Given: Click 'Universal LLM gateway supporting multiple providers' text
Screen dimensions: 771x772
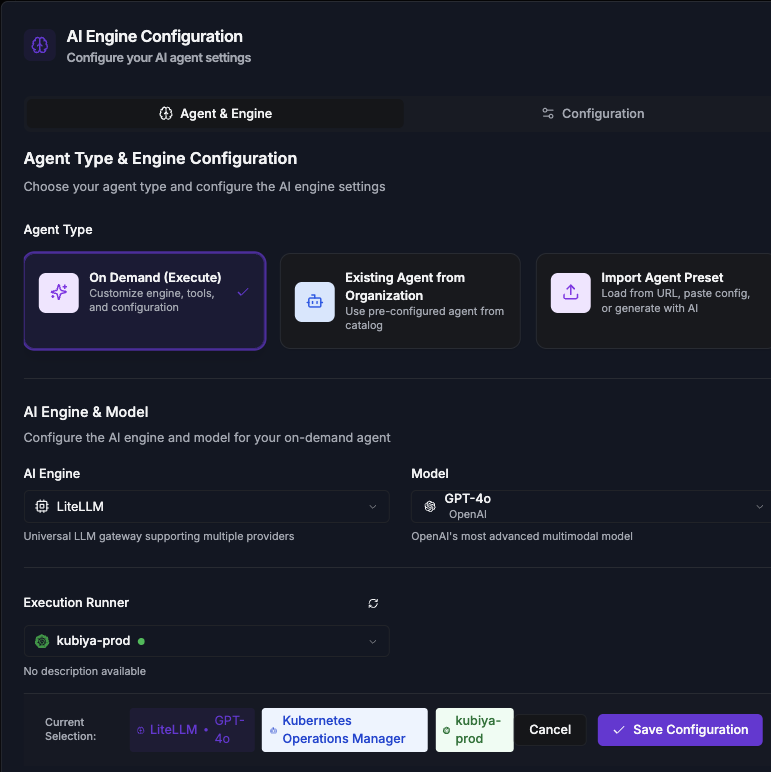Looking at the screenshot, I should point(159,536).
